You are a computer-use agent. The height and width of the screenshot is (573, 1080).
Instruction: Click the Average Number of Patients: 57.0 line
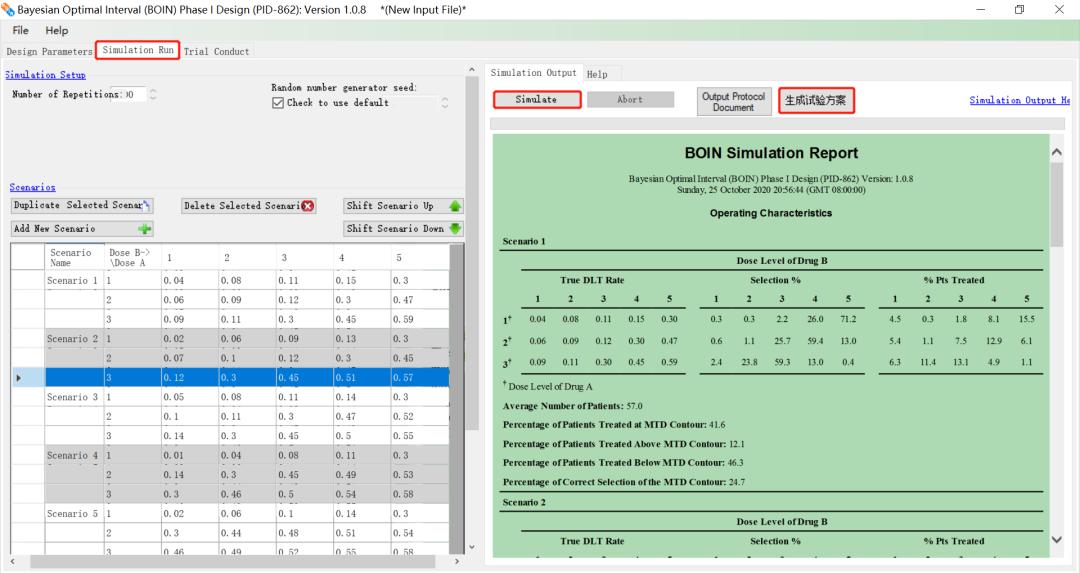[x=572, y=406]
